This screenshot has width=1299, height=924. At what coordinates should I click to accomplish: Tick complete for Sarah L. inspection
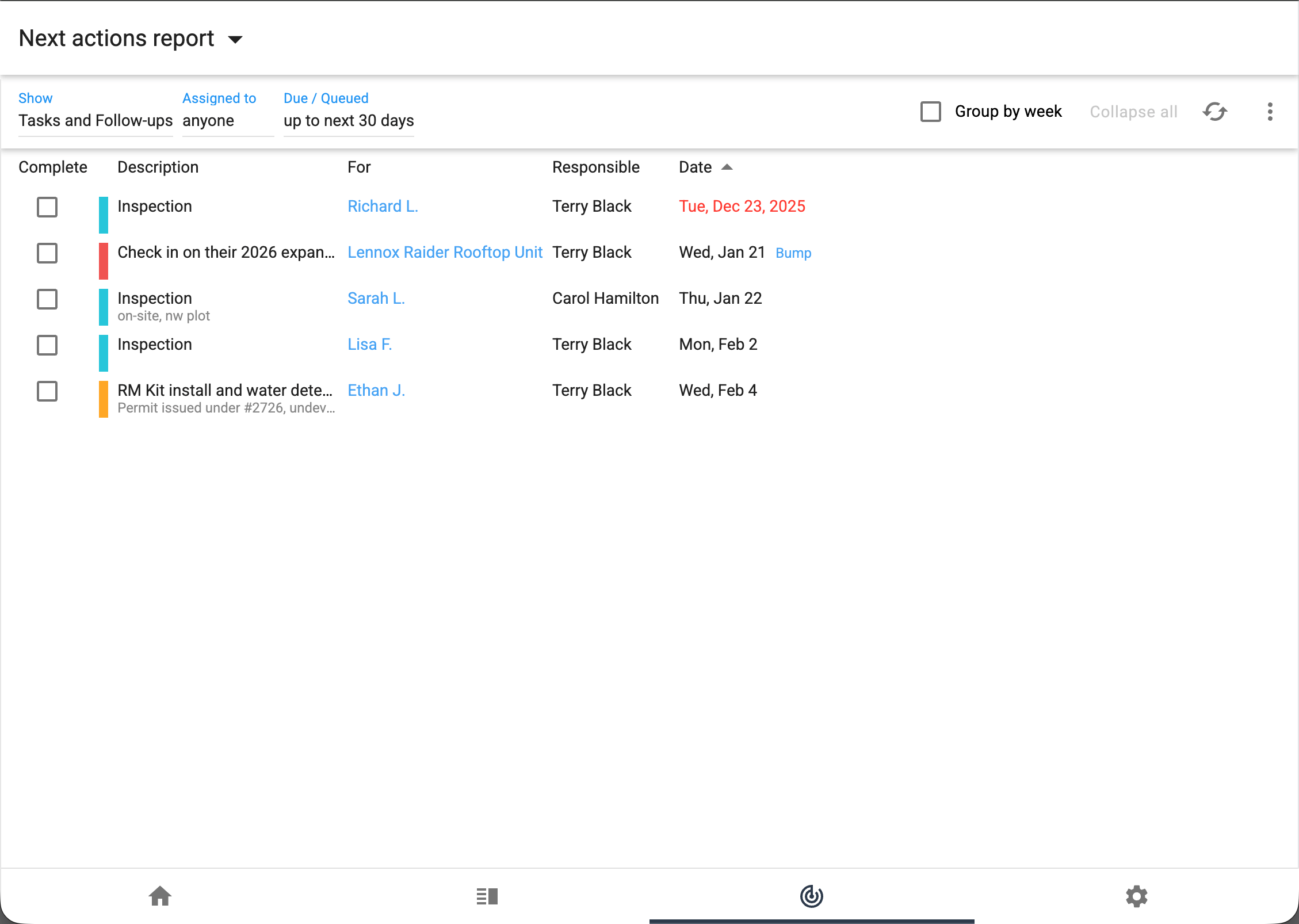point(47,299)
